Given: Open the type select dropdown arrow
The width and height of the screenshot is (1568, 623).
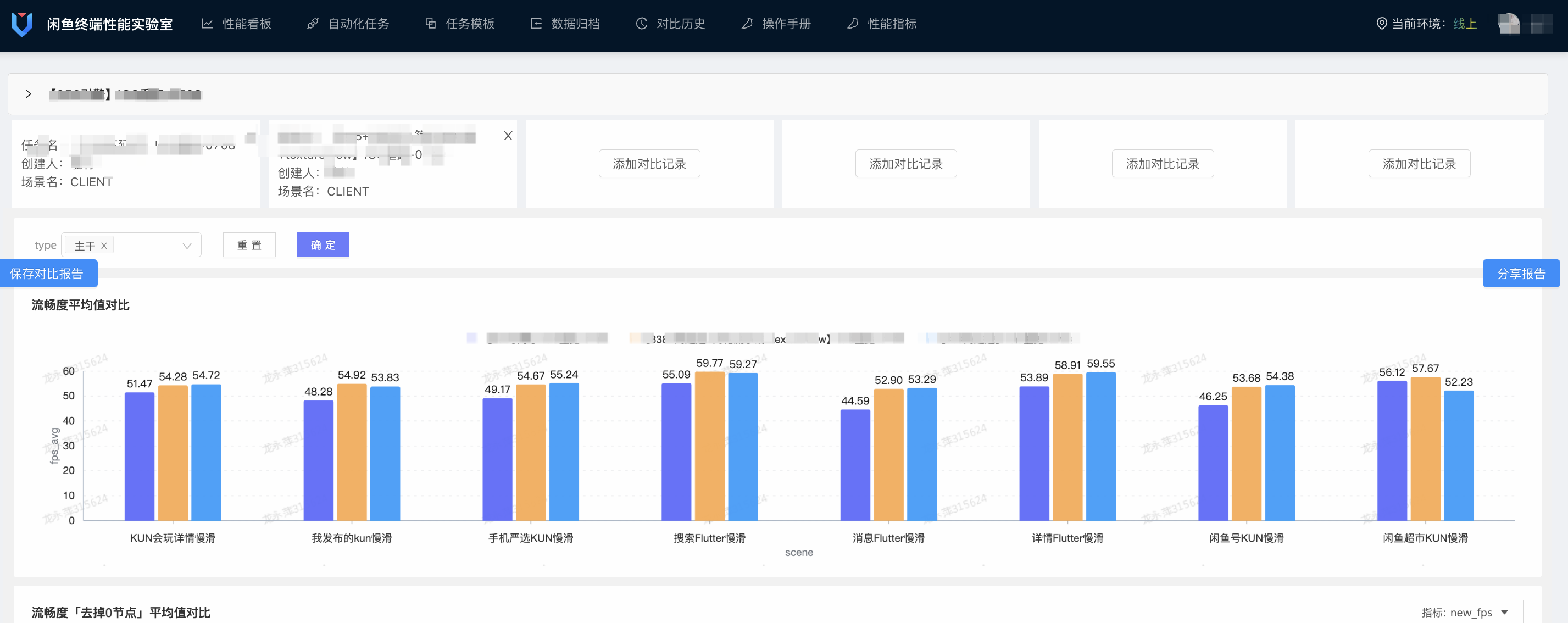Looking at the screenshot, I should (x=187, y=246).
